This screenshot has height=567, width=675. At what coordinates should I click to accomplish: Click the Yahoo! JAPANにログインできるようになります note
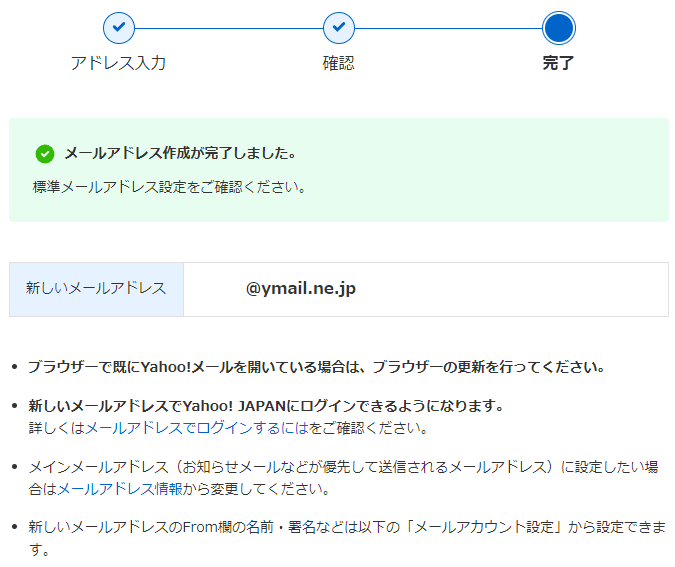coord(266,406)
